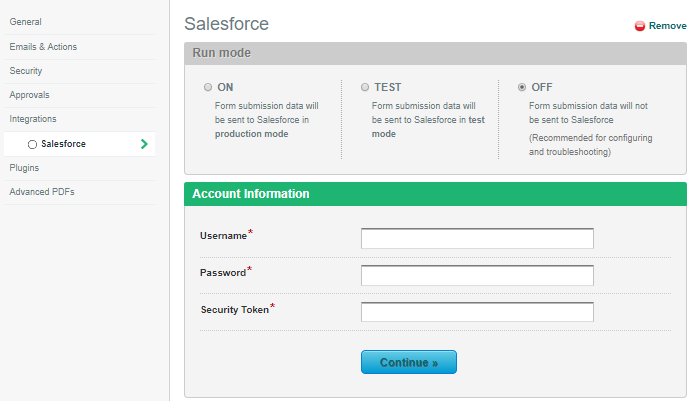Click the Account Information header bar

[x=435, y=194]
